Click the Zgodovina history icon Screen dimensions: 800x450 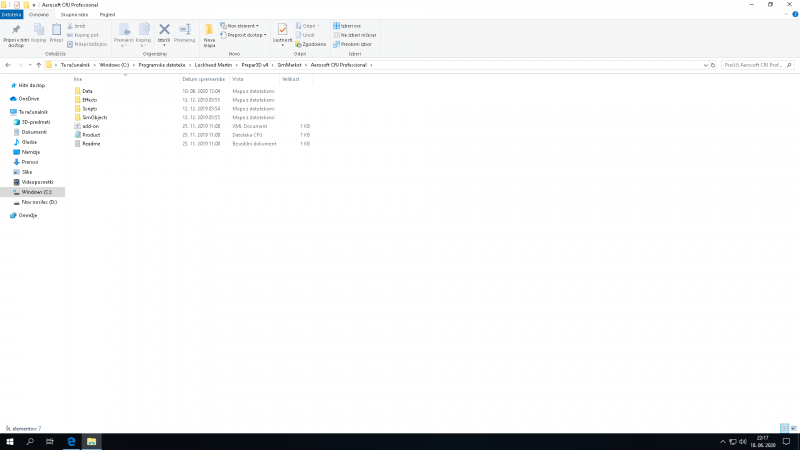(x=298, y=44)
